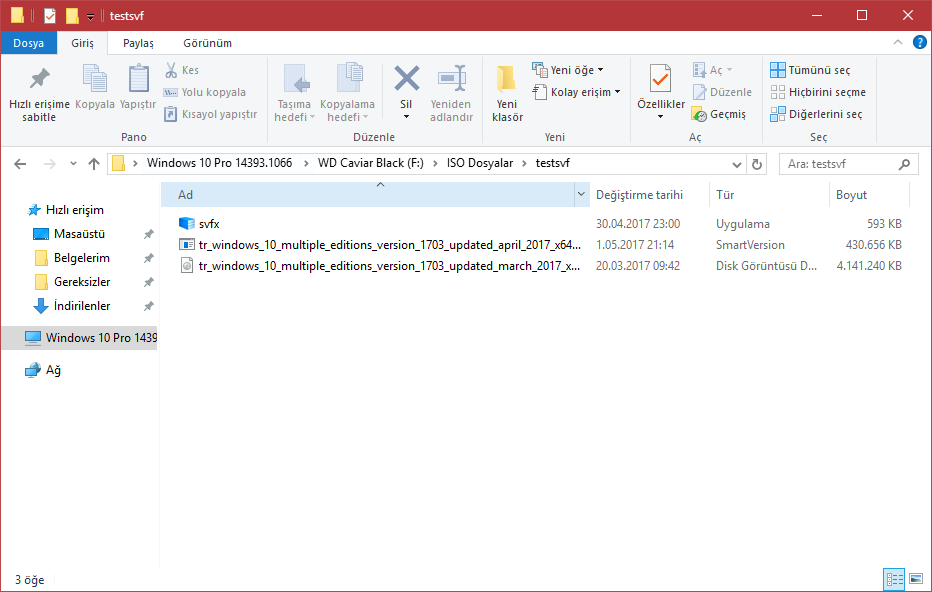Image resolution: width=932 pixels, height=592 pixels.
Task: Open Belgelerim in sidebar
Action: tap(81, 258)
